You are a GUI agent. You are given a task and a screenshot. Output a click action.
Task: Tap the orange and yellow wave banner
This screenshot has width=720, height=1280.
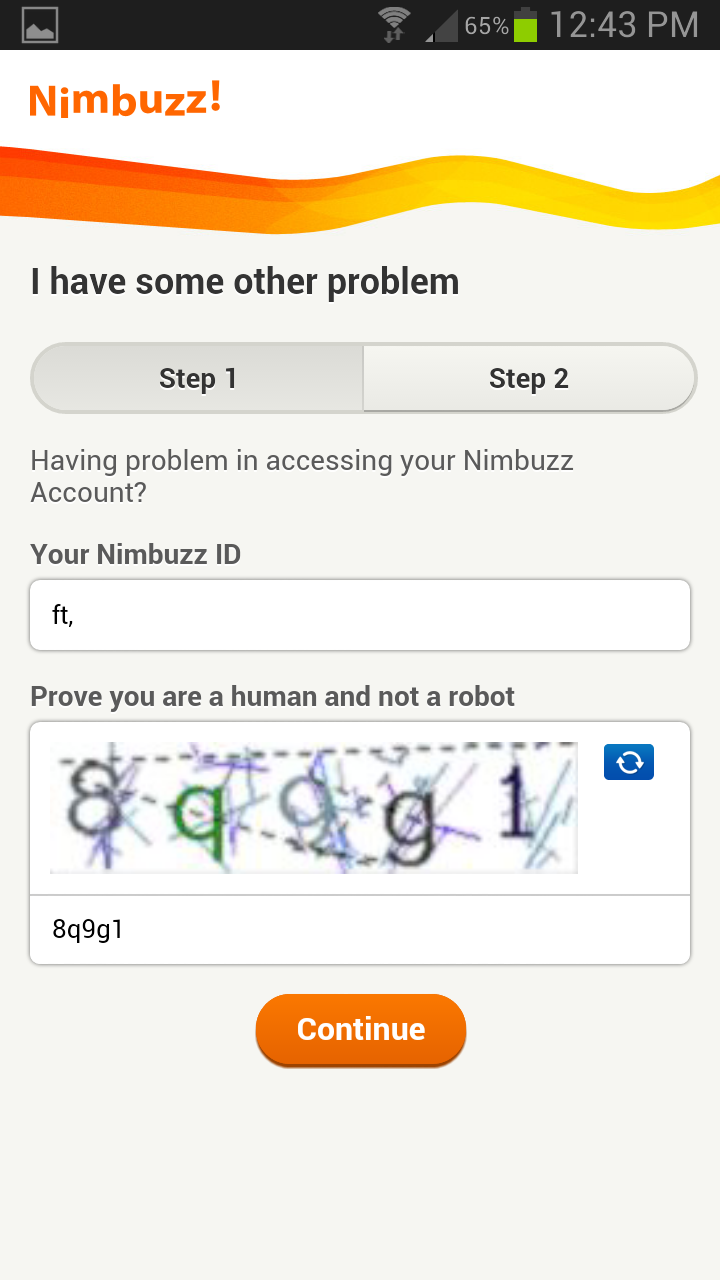click(360, 190)
